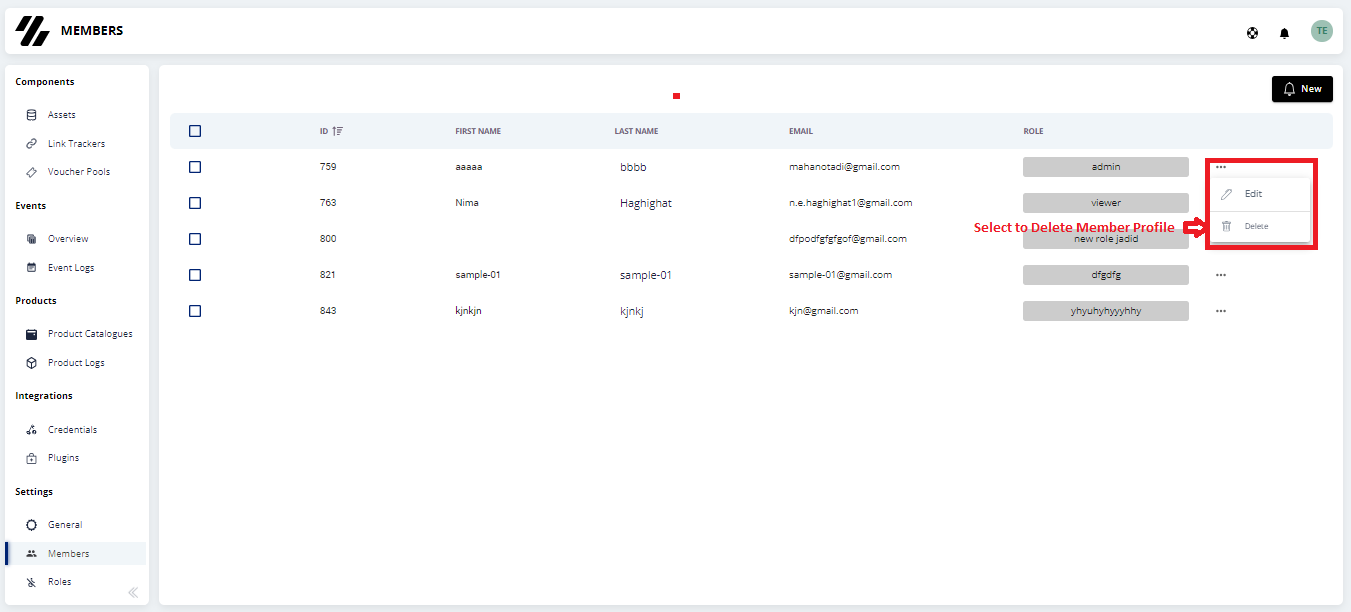Click the EMAIL column header
Screen dimensions: 1351x612
click(x=801, y=131)
